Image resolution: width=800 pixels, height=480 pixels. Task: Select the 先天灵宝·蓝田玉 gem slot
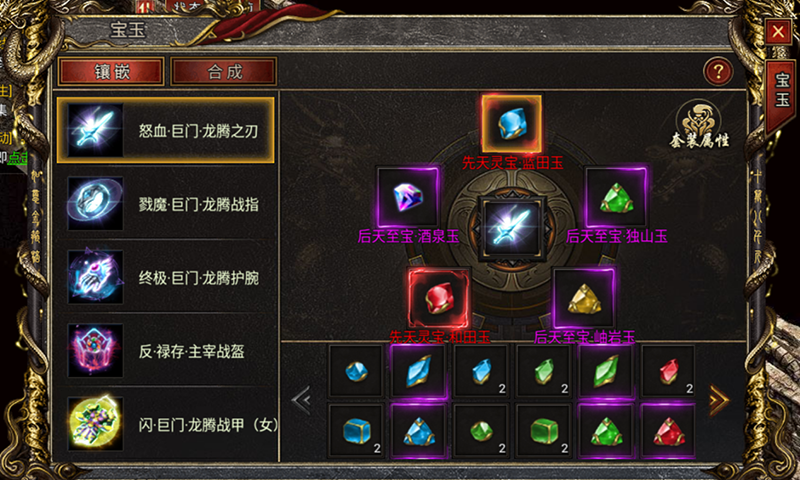pos(512,123)
